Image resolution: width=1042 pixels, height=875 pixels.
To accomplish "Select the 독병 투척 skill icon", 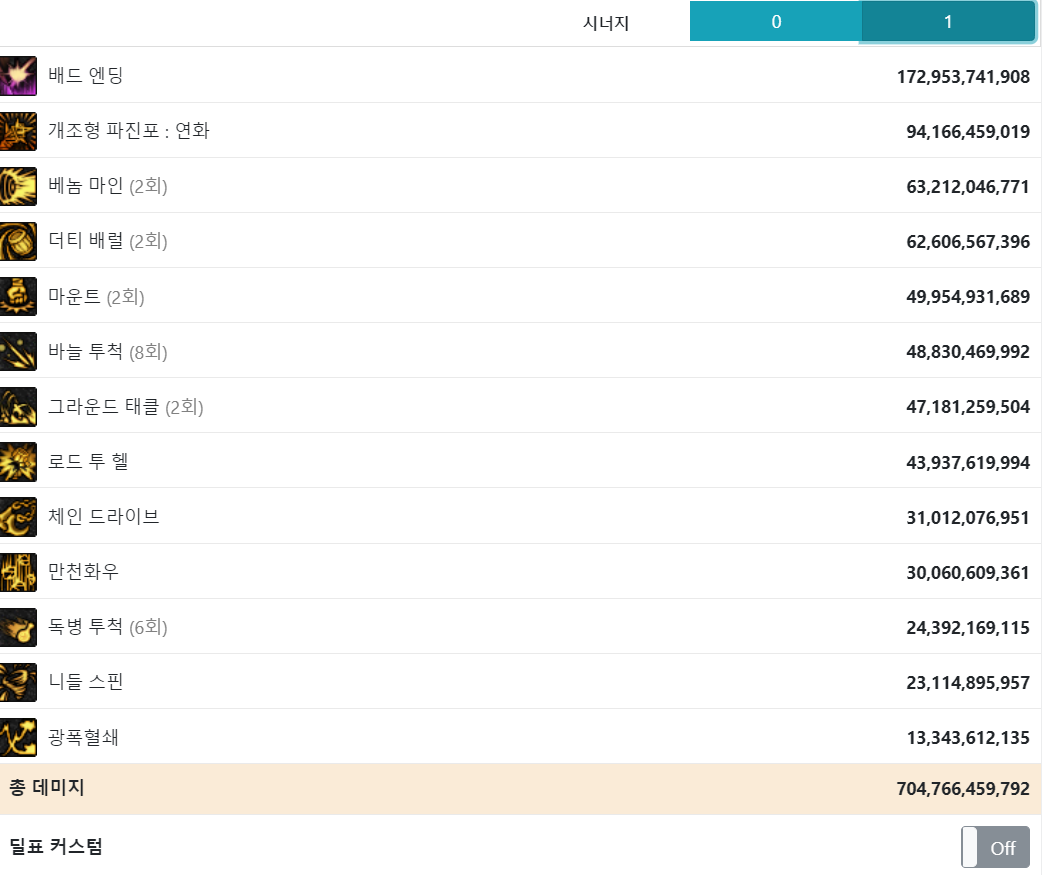I will 18,627.
